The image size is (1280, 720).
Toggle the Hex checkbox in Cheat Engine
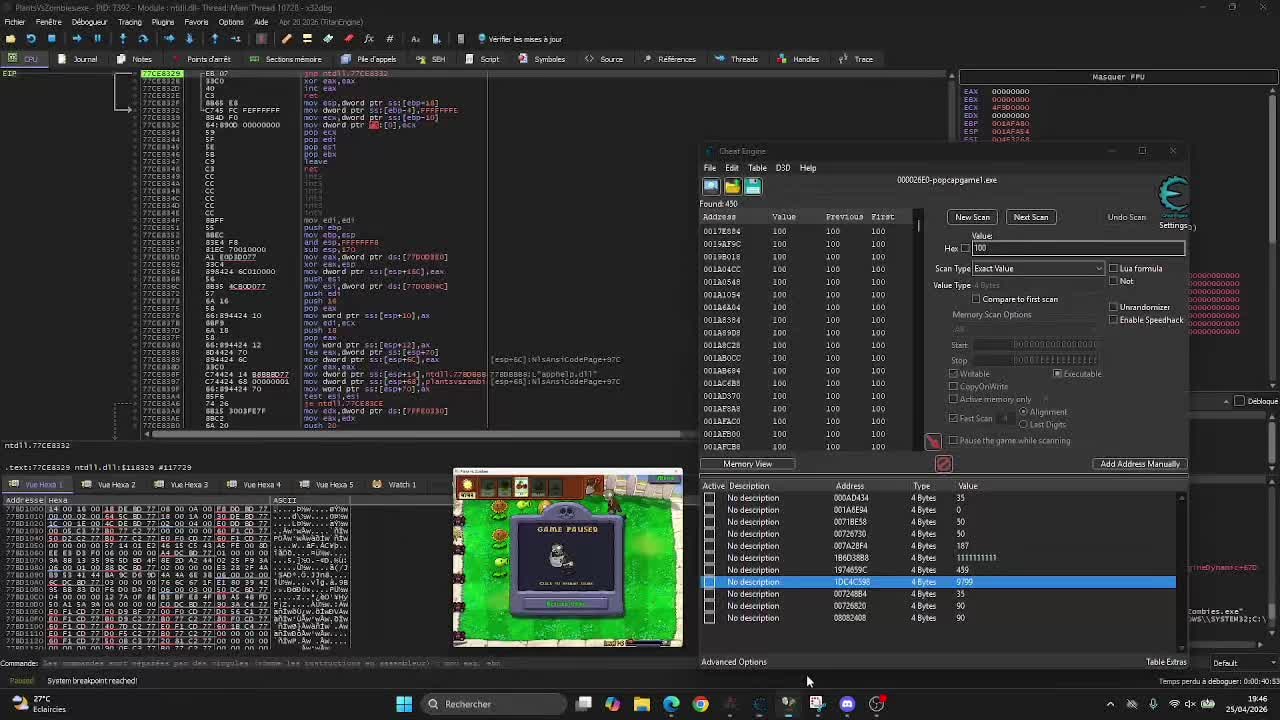[965, 248]
